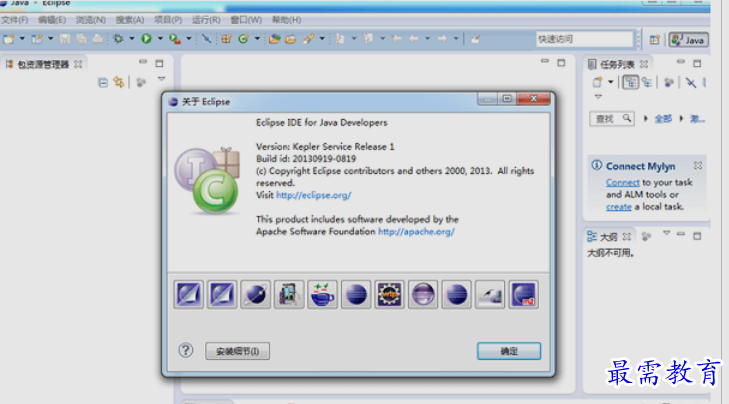This screenshot has width=729, height=404.
Task: Click the New Java Package icon
Action: click(226, 39)
